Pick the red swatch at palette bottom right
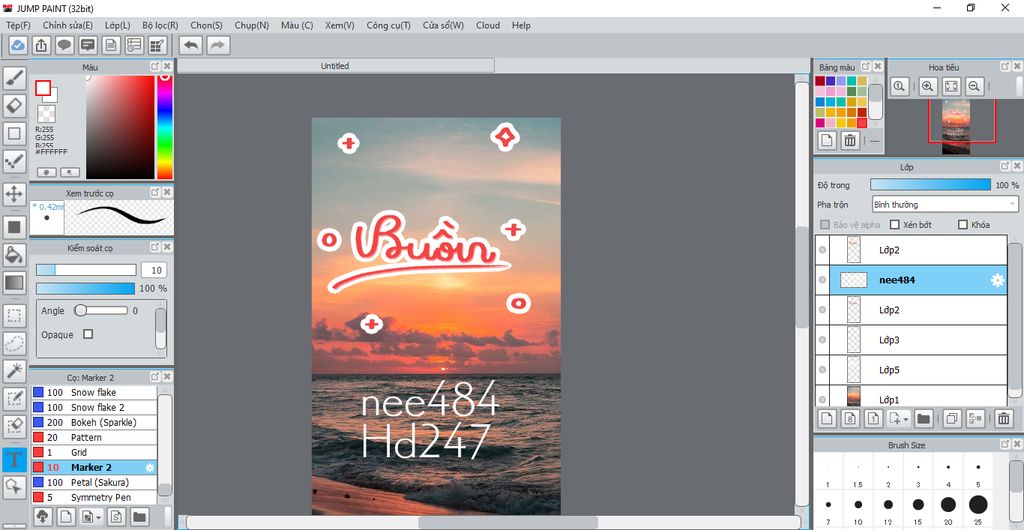This screenshot has height=530, width=1024. click(862, 123)
